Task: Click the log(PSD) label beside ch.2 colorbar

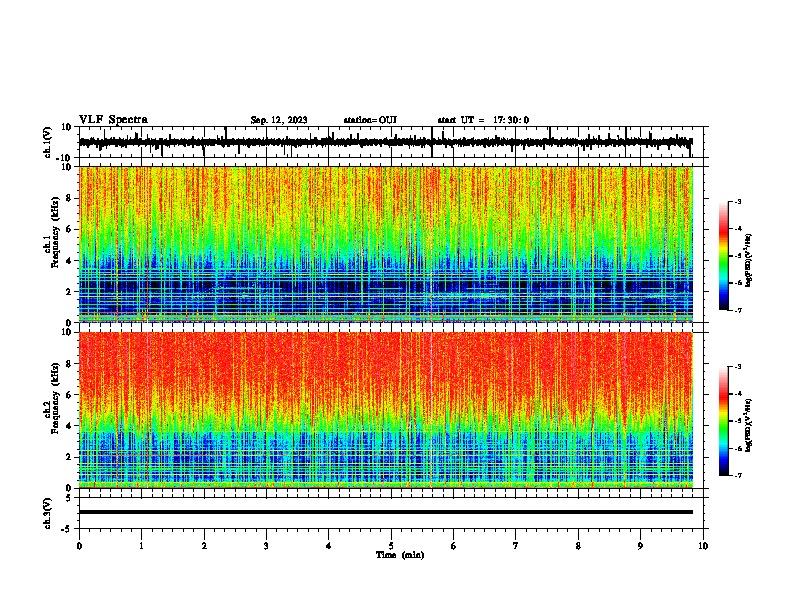Action: click(x=748, y=425)
